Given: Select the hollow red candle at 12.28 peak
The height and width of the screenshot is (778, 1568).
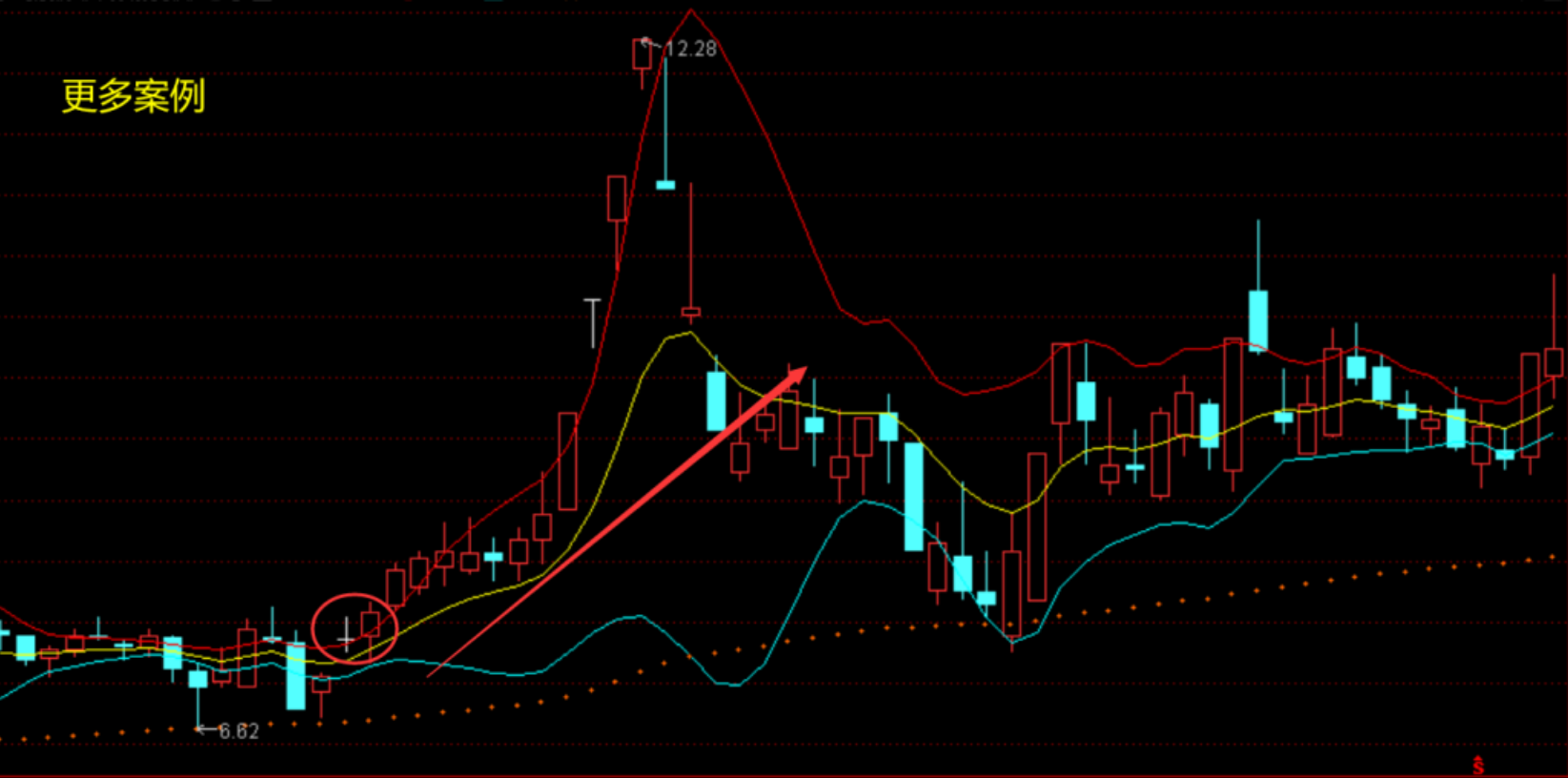Looking at the screenshot, I should 642,55.
